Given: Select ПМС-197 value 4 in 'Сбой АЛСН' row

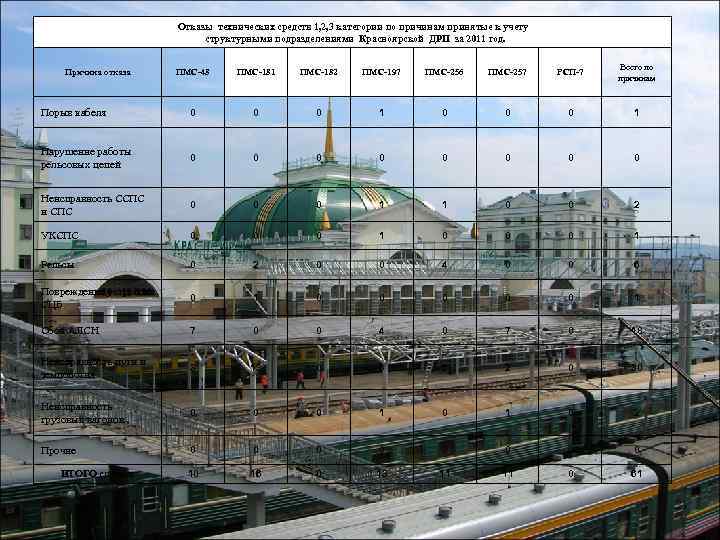Looking at the screenshot, I should point(381,330).
